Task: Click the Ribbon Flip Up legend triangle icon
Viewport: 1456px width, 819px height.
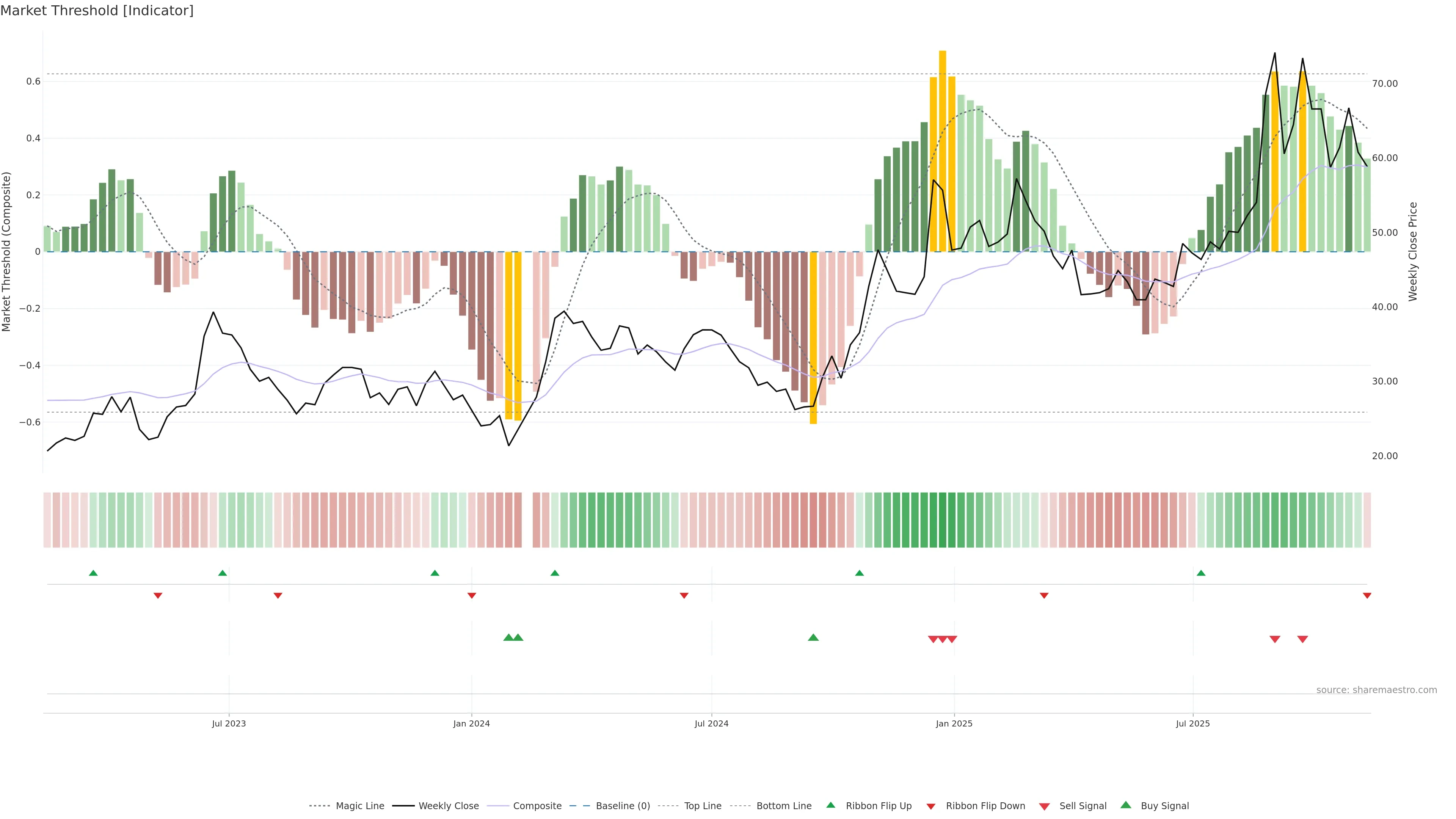Action: coord(830,805)
